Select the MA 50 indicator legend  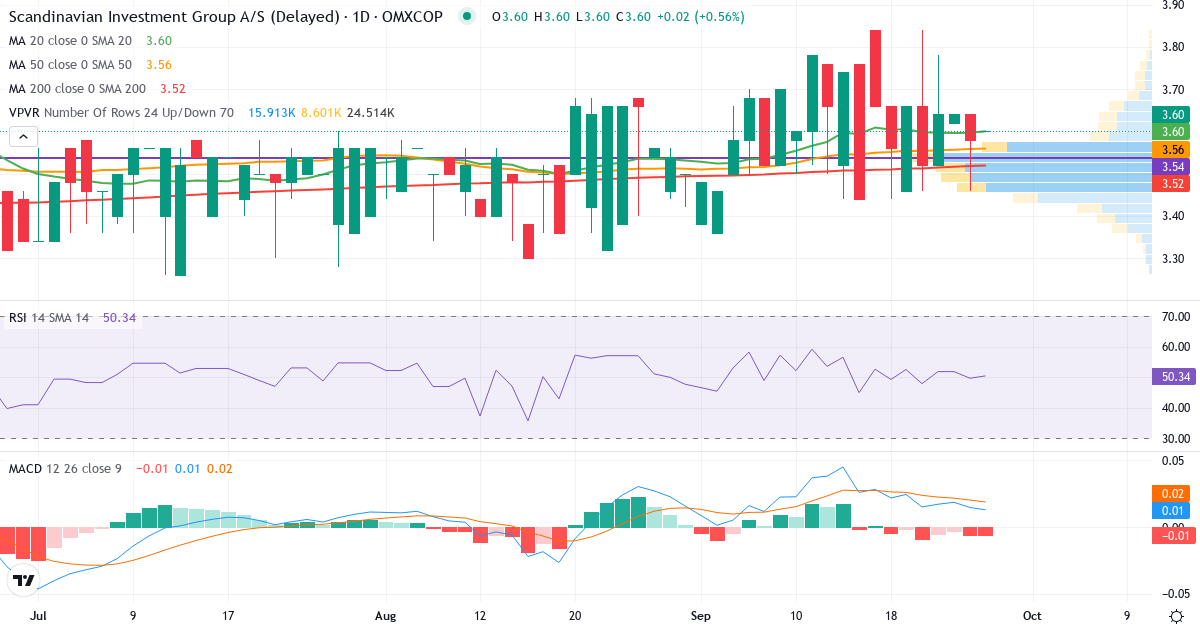click(x=70, y=65)
